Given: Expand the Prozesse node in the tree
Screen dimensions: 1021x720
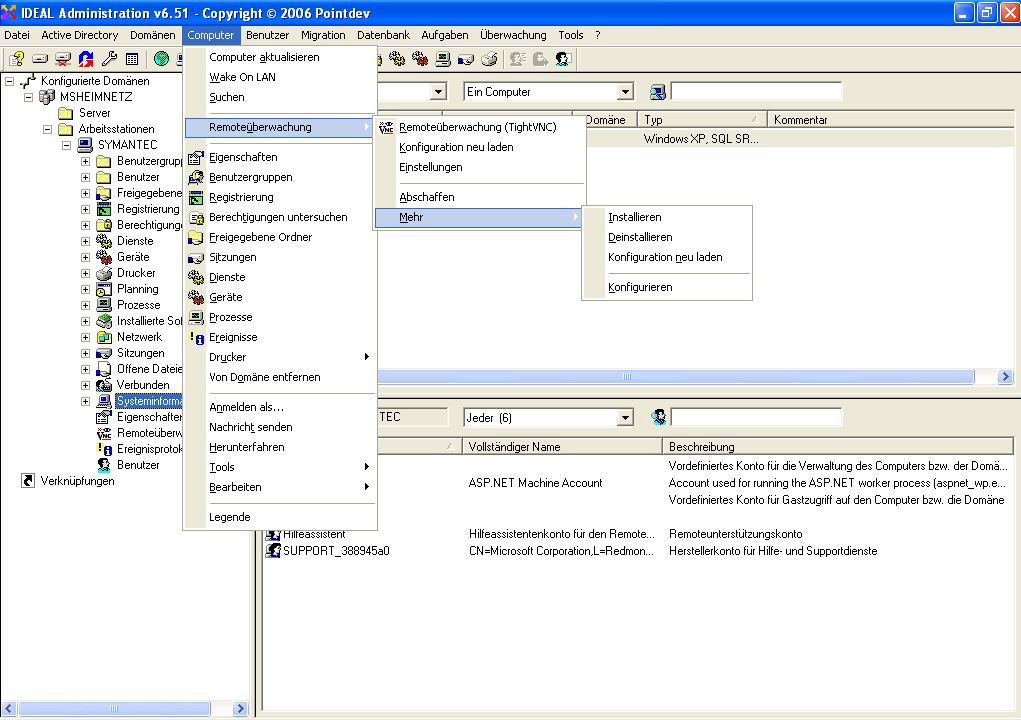Looking at the screenshot, I should (x=86, y=305).
